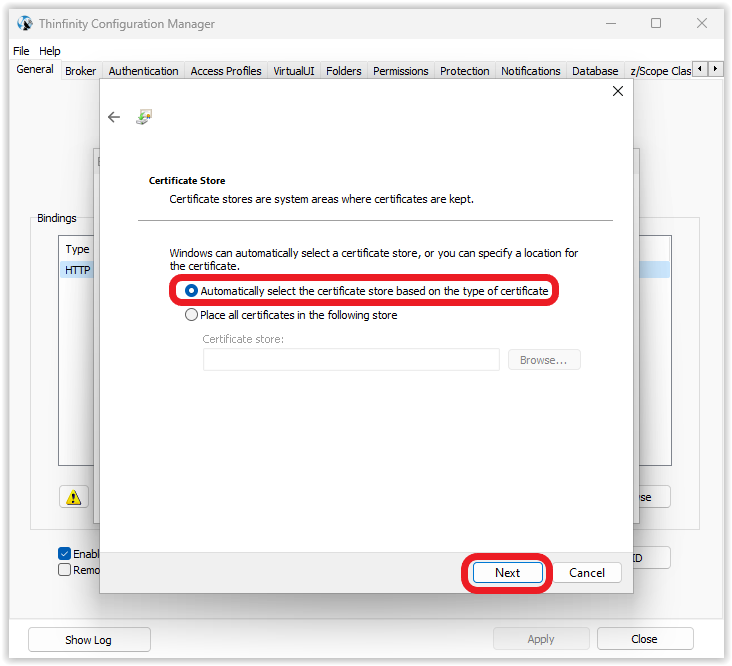
Task: Go to the Folders tab
Action: pos(344,71)
